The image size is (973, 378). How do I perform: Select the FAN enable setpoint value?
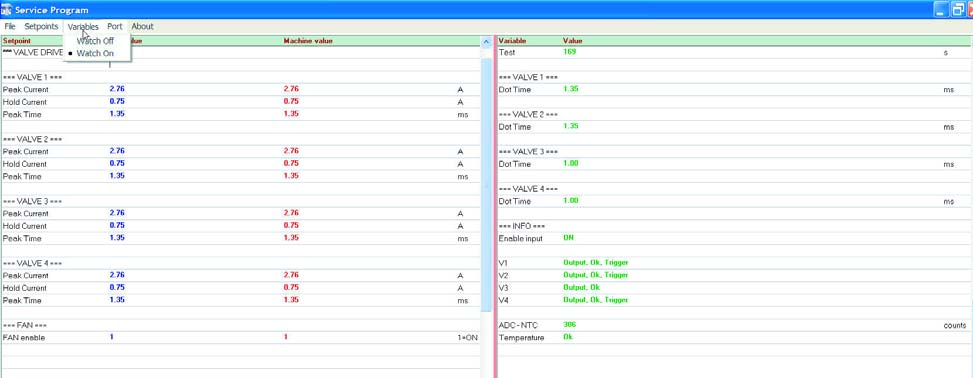[112, 337]
